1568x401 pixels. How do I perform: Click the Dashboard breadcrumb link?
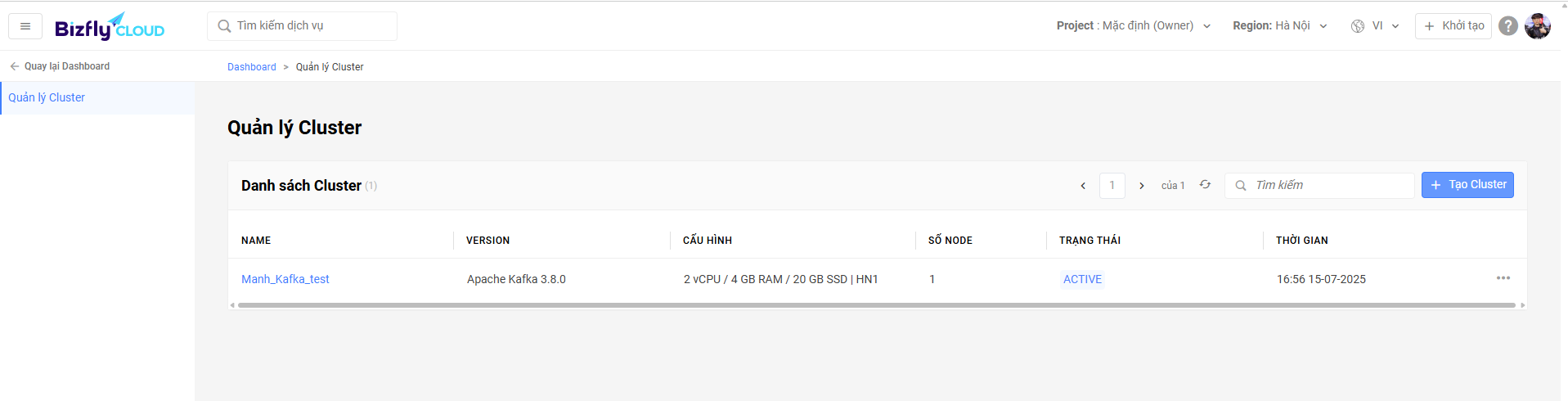[x=252, y=67]
